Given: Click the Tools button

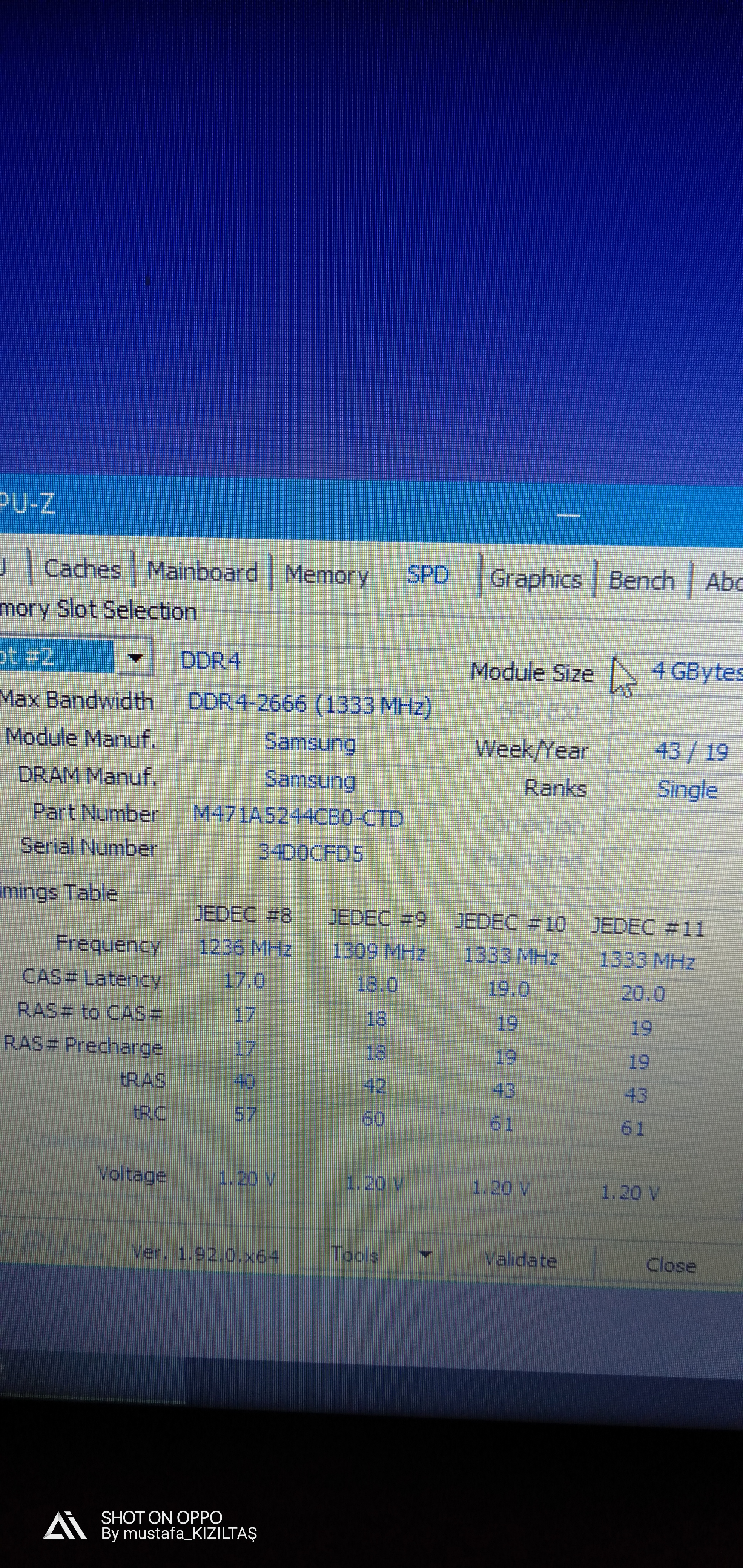Looking at the screenshot, I should (x=355, y=1254).
